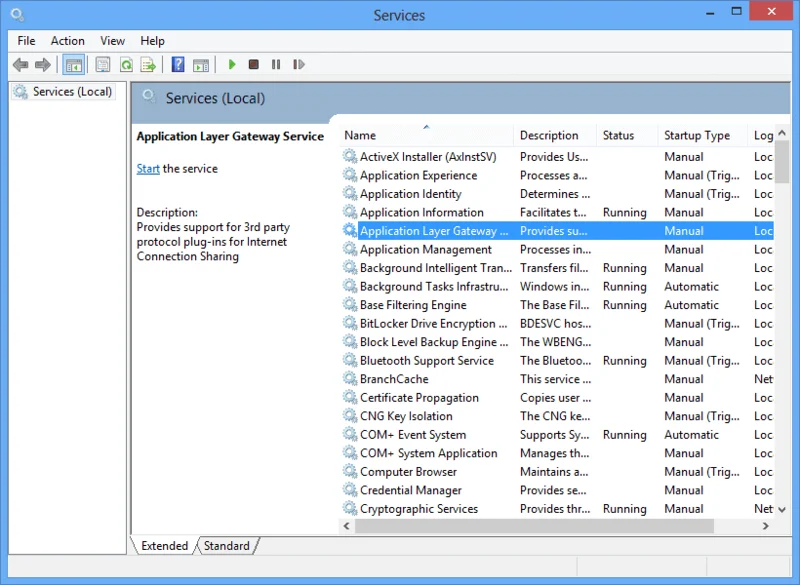Open Help via the question mark icon
This screenshot has width=800, height=585.
[x=178, y=65]
